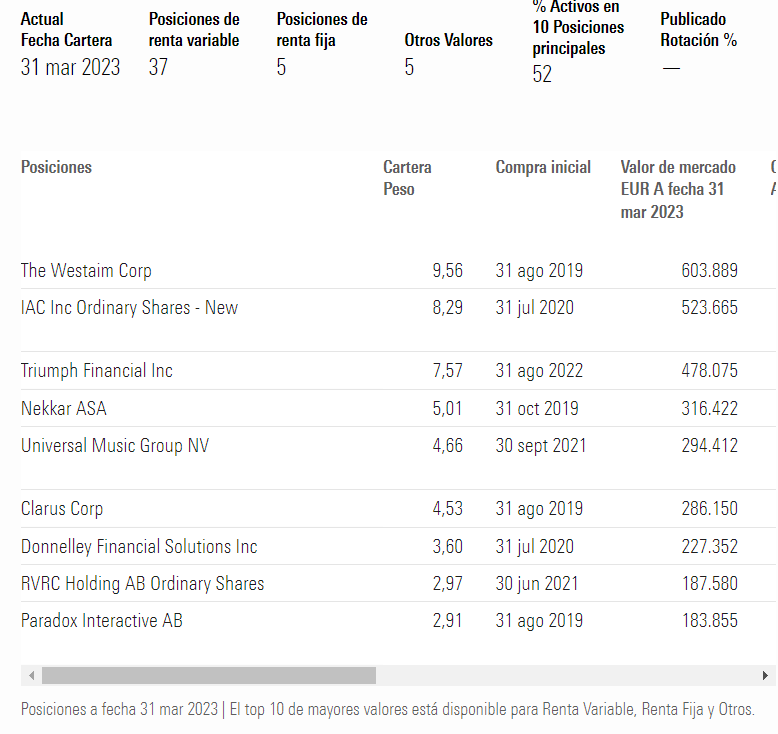Open Donnelley Financial Solutions Inc holding
778x734 pixels.
click(139, 546)
